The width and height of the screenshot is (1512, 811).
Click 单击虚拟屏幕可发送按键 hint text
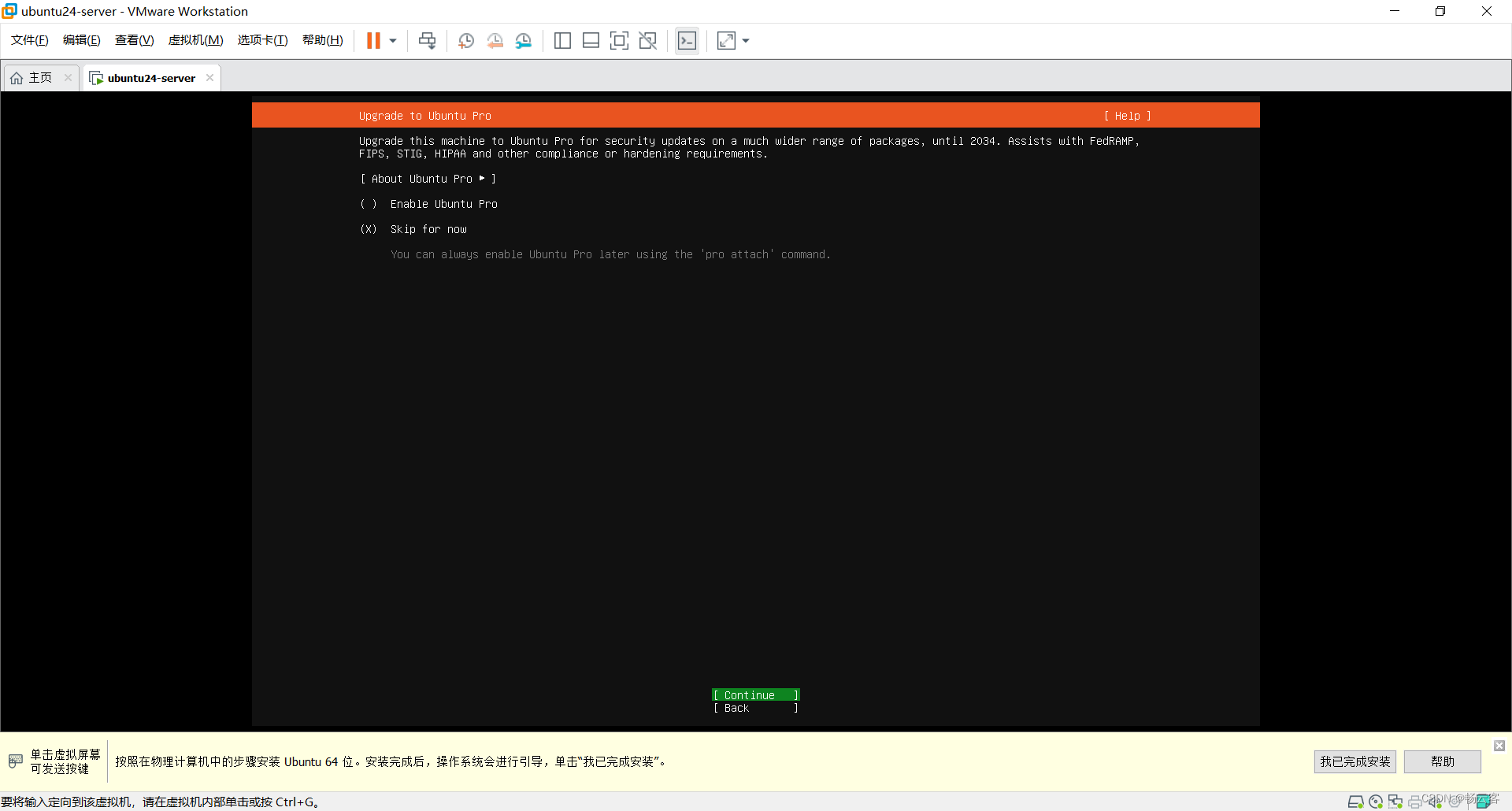(x=65, y=761)
